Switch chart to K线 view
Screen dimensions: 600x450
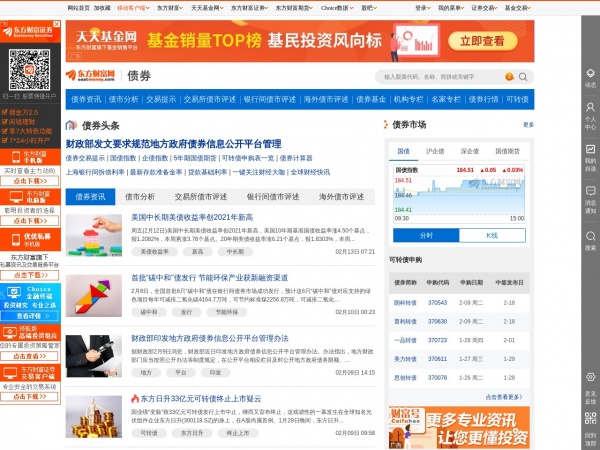coord(492,235)
